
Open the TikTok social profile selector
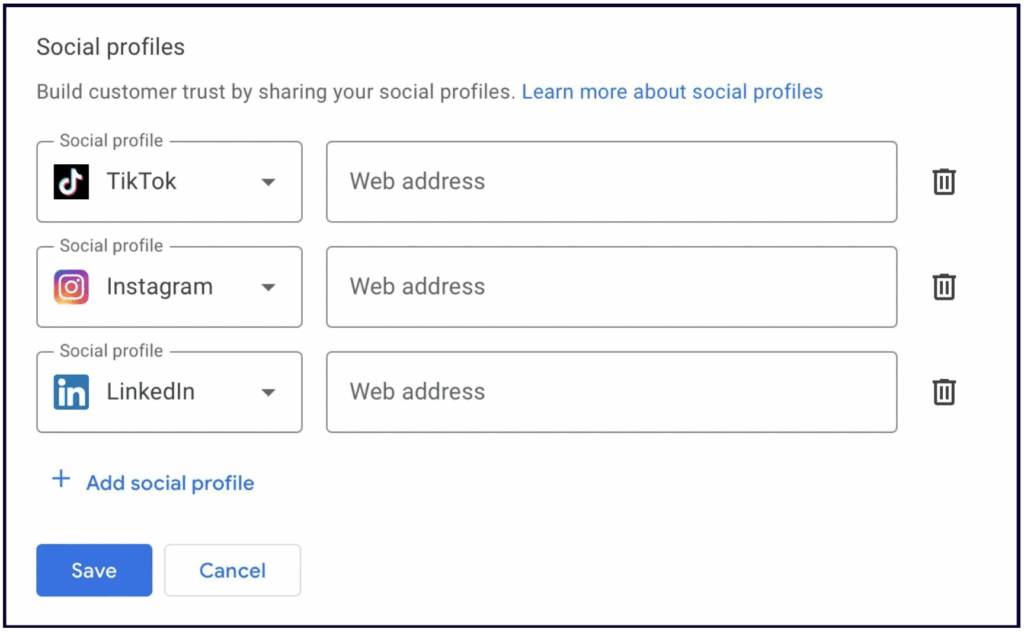(169, 182)
